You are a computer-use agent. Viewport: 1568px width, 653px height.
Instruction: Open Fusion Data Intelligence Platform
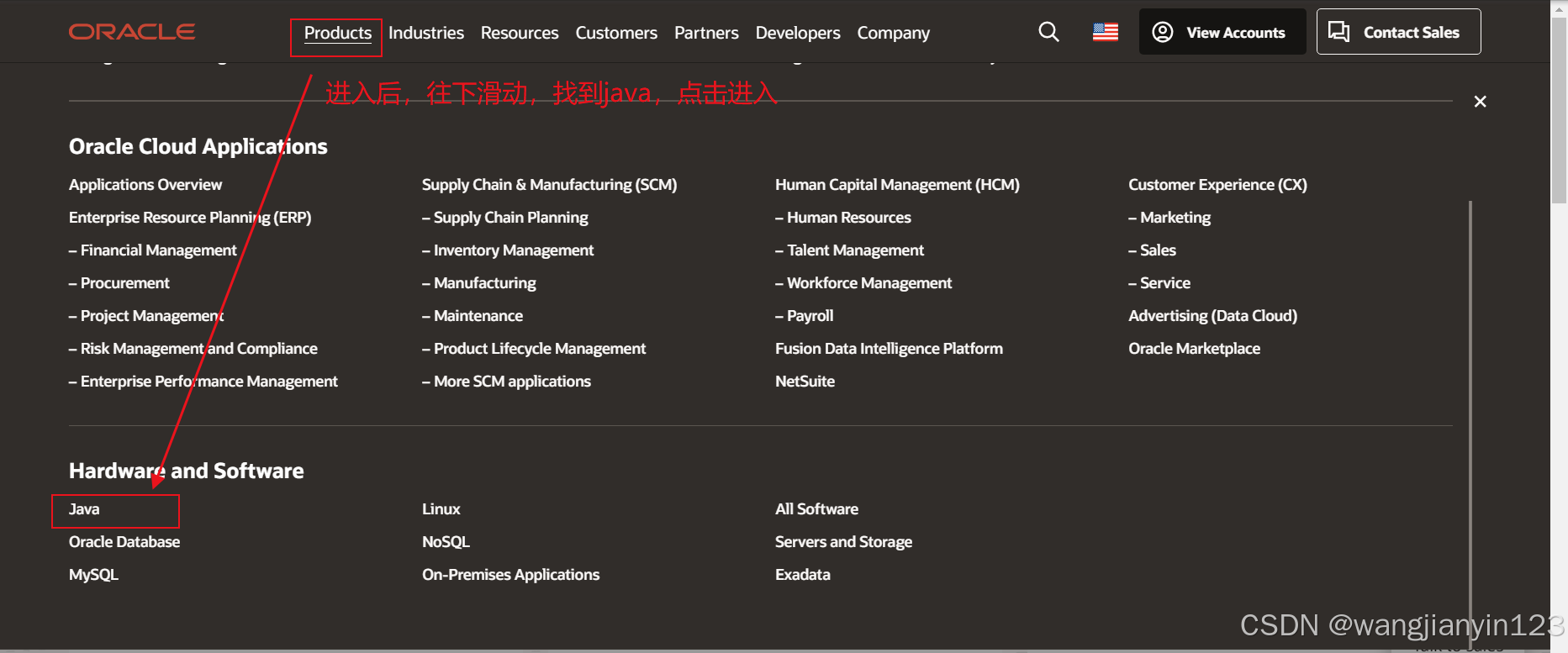pyautogui.click(x=889, y=349)
